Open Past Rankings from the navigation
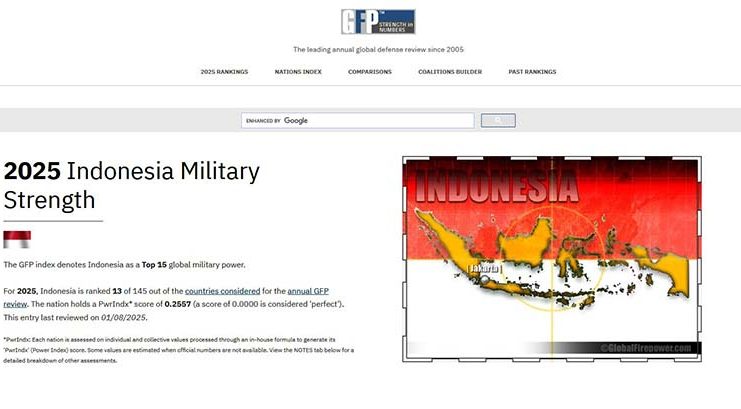Screen dimensions: 741x409 pos(532,72)
